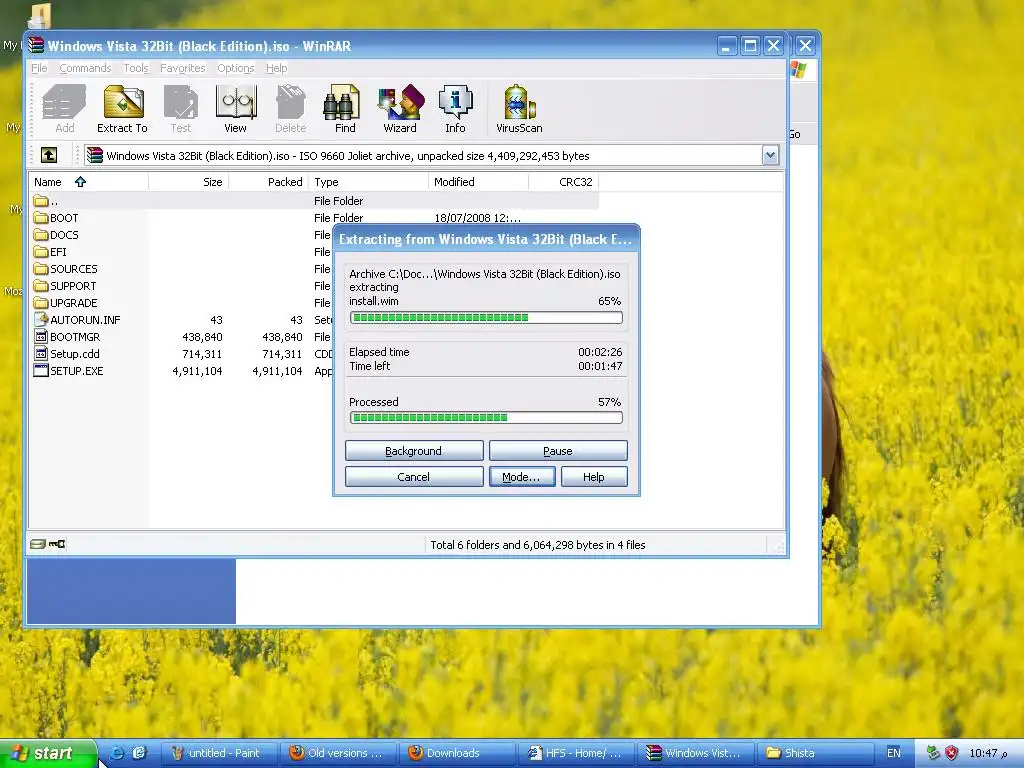The image size is (1024, 768).
Task: Click the Mode... button
Action: click(x=522, y=477)
